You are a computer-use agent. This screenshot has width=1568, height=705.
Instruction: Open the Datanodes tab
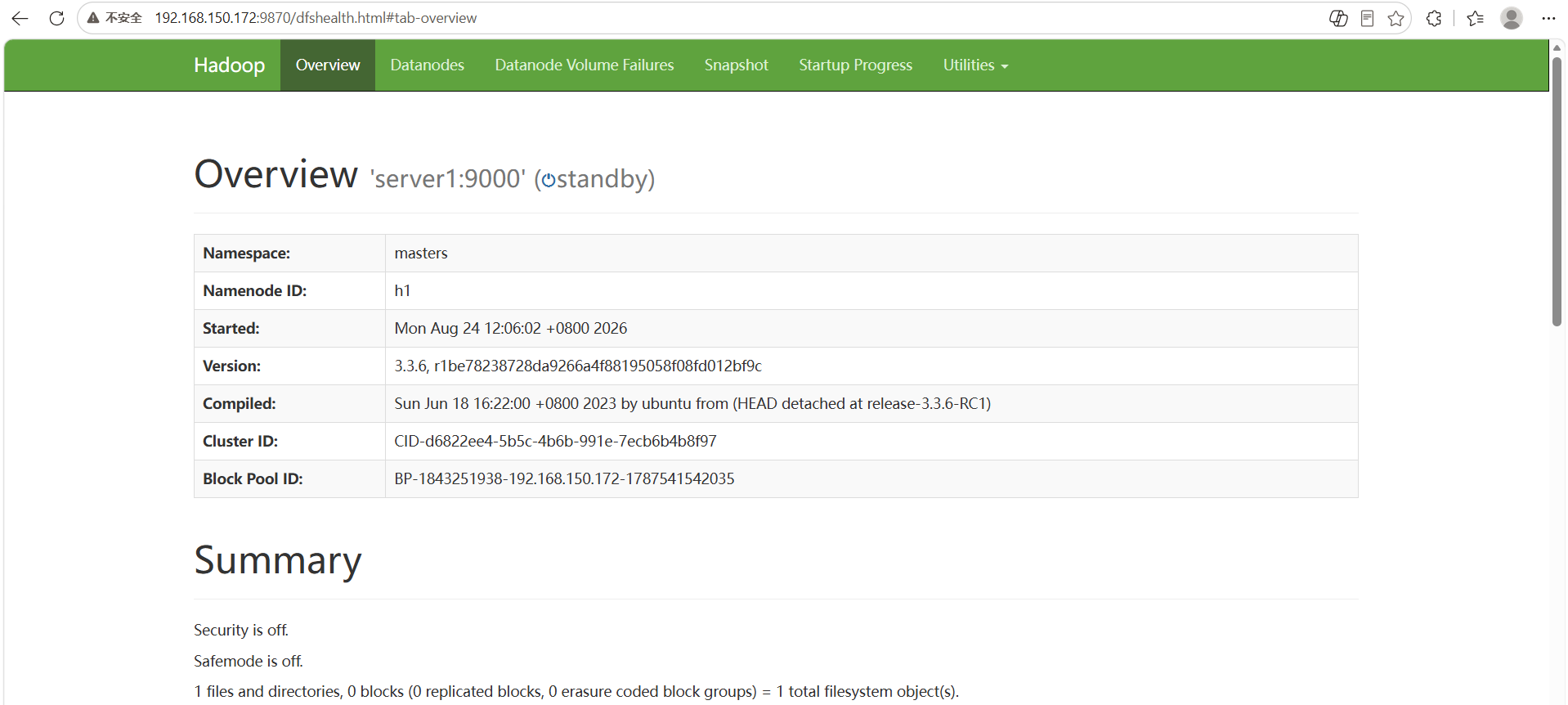point(427,65)
